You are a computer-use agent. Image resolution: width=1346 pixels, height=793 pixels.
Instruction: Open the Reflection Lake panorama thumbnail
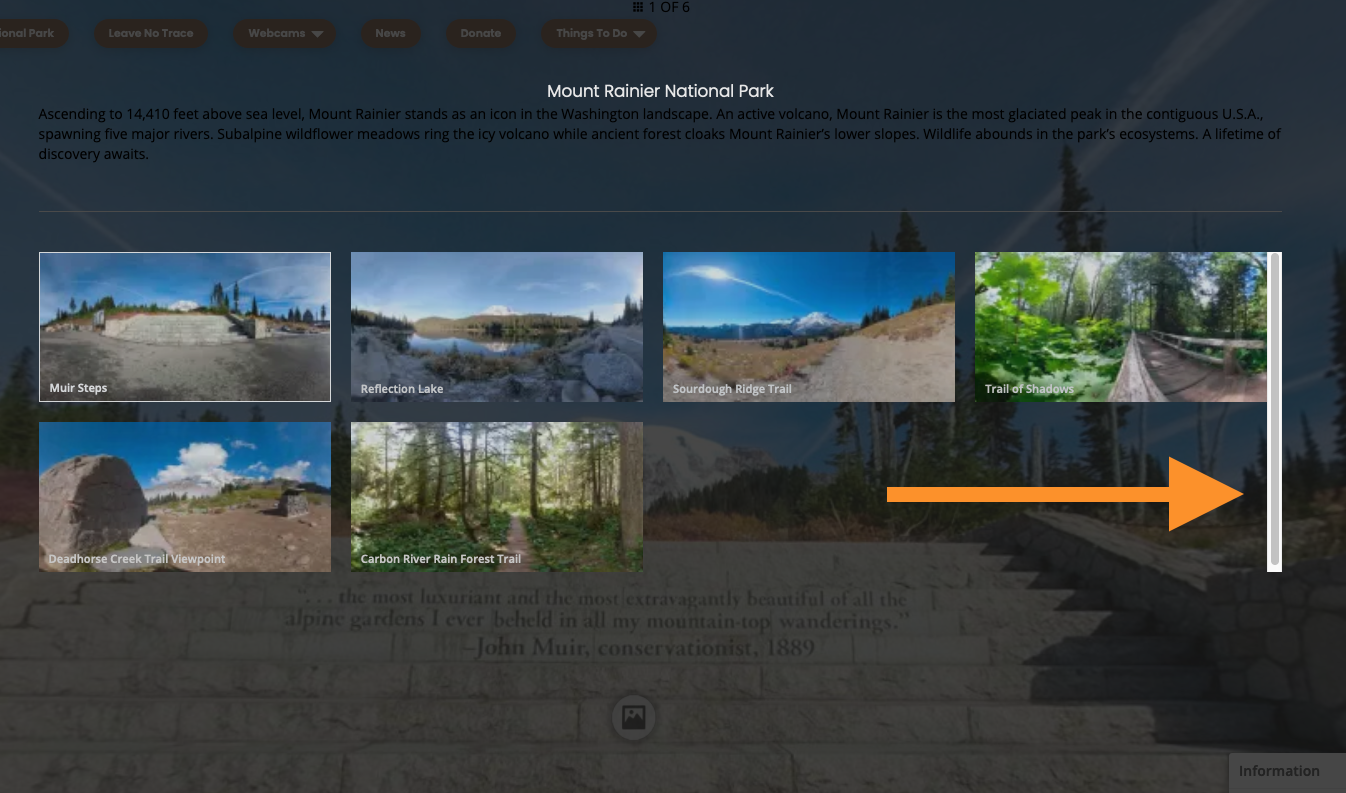point(497,327)
